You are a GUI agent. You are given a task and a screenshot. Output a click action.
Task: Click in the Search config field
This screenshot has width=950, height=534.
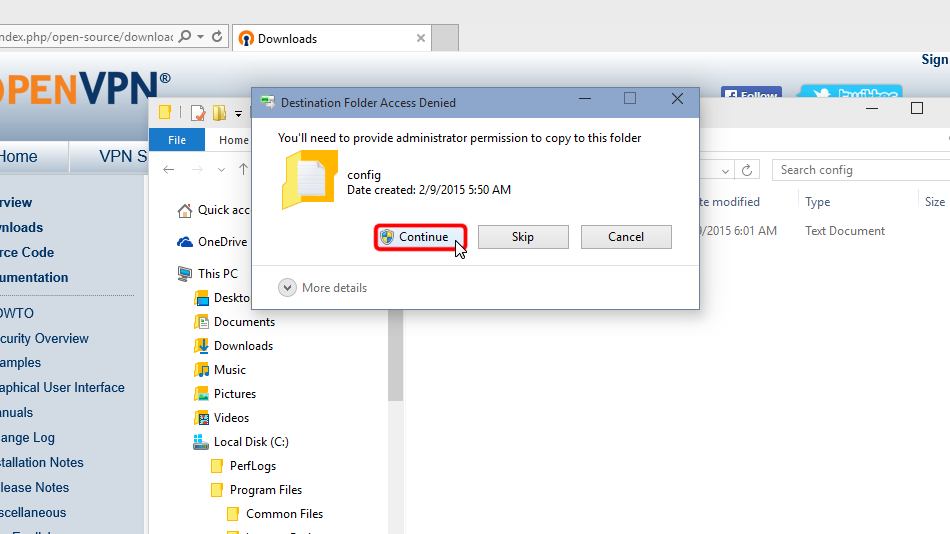coord(860,170)
